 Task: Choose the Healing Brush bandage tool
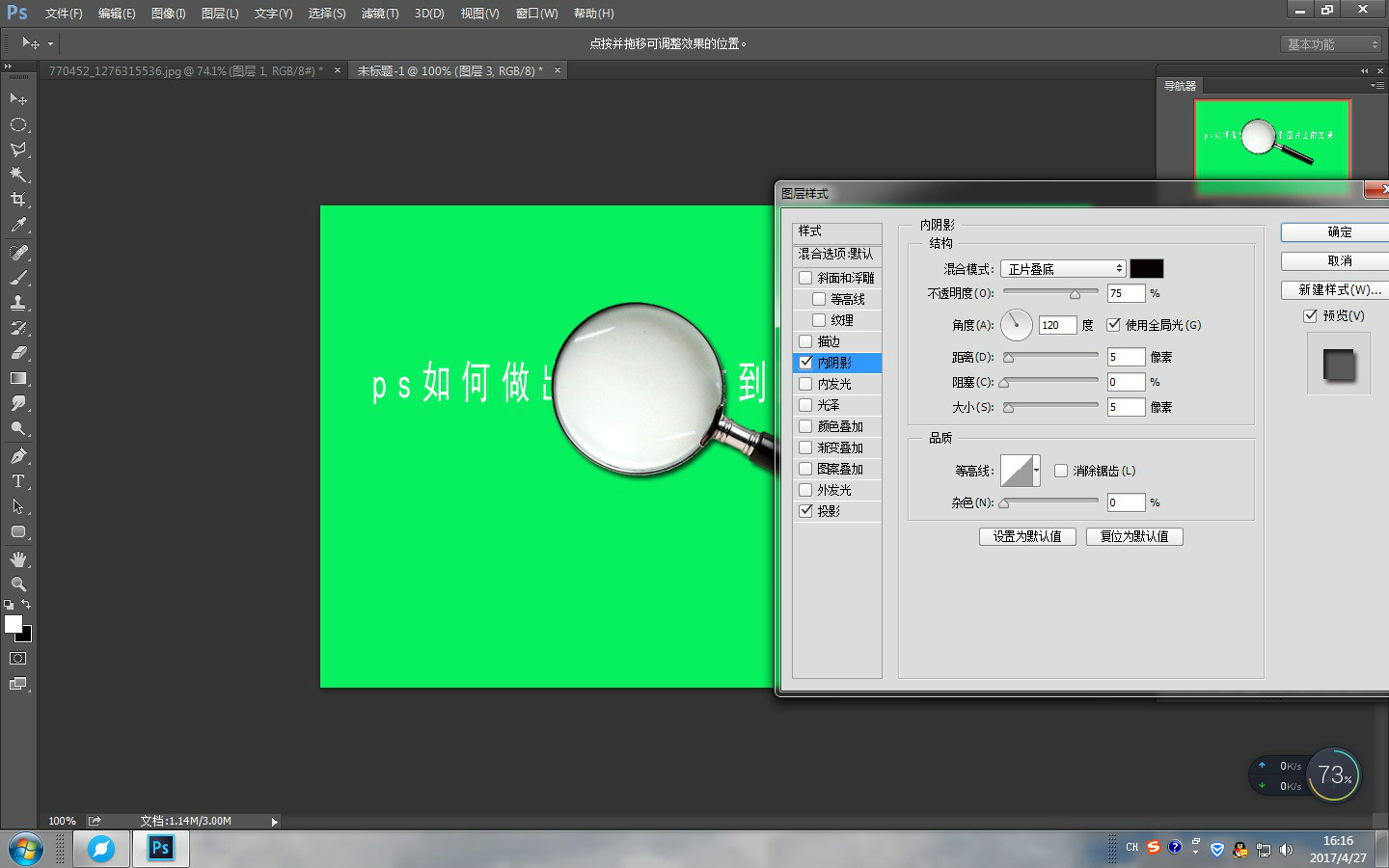pyautogui.click(x=18, y=252)
